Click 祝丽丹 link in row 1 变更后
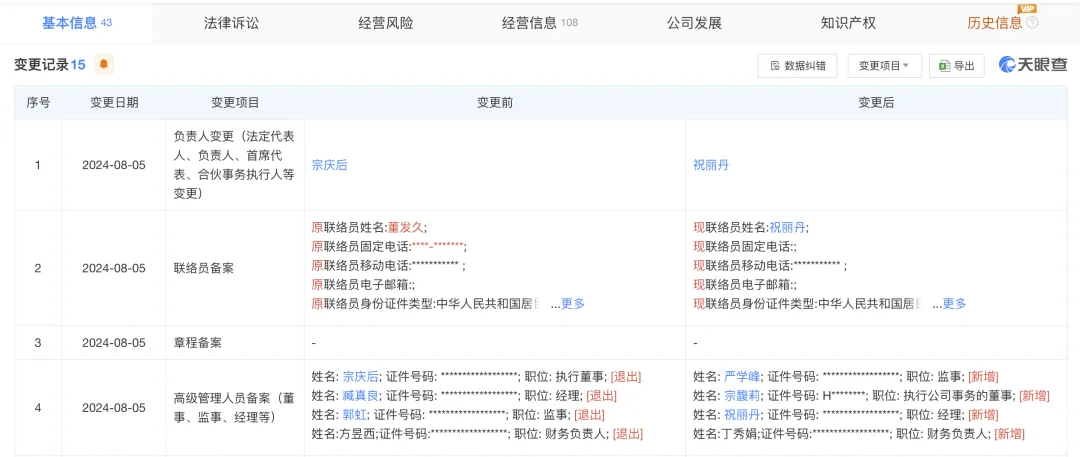Screen dimensions: 1080x457 [x=710, y=165]
